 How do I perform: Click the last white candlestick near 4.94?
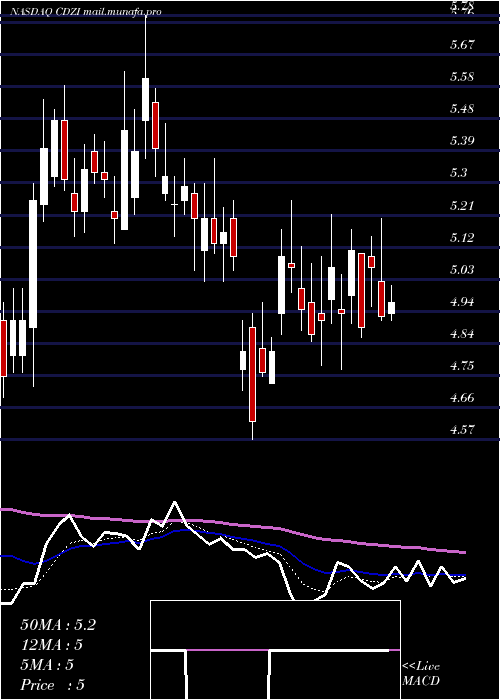(392, 308)
